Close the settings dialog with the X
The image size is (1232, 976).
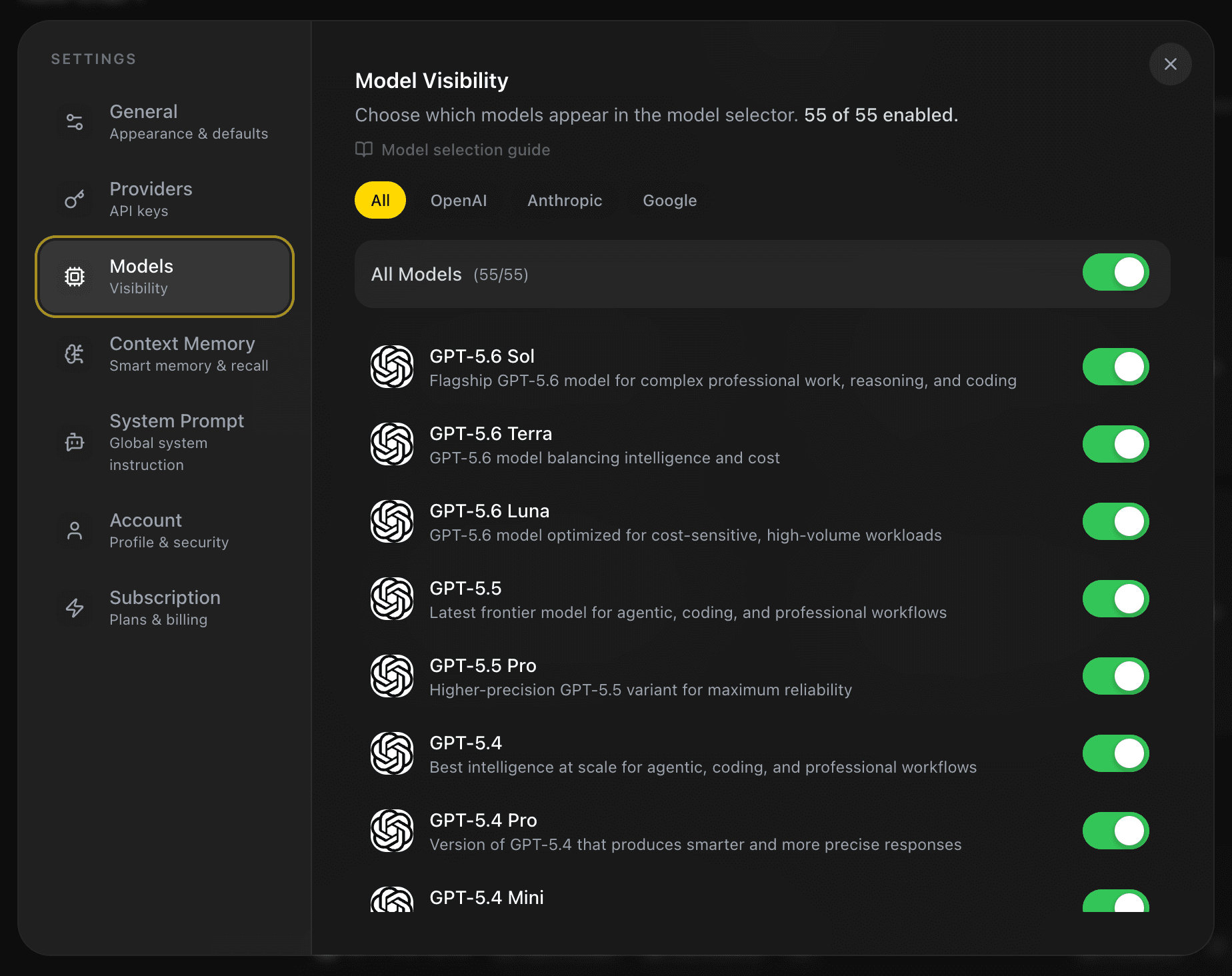click(x=1170, y=64)
